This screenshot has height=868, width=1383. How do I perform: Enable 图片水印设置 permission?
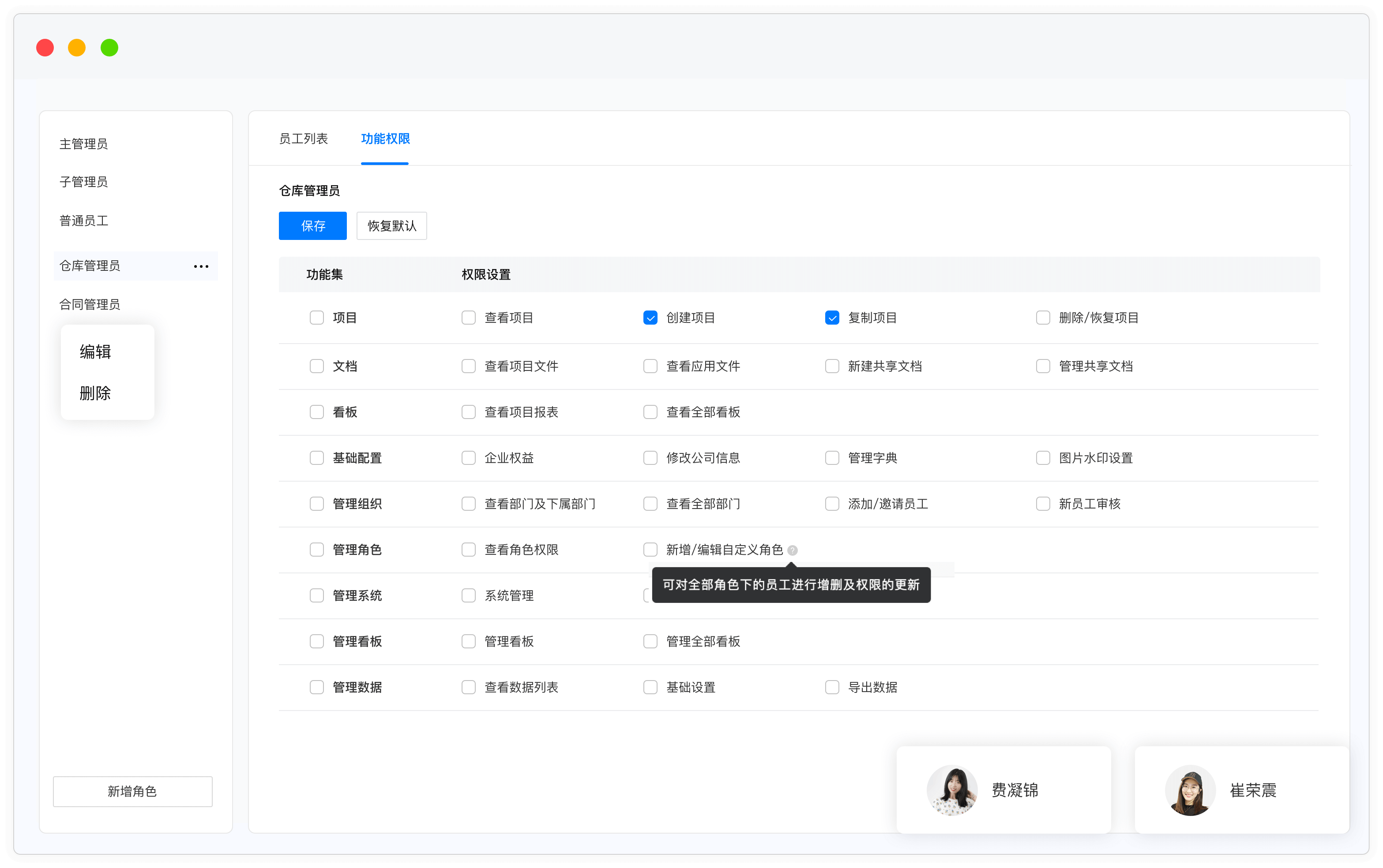(x=1043, y=457)
